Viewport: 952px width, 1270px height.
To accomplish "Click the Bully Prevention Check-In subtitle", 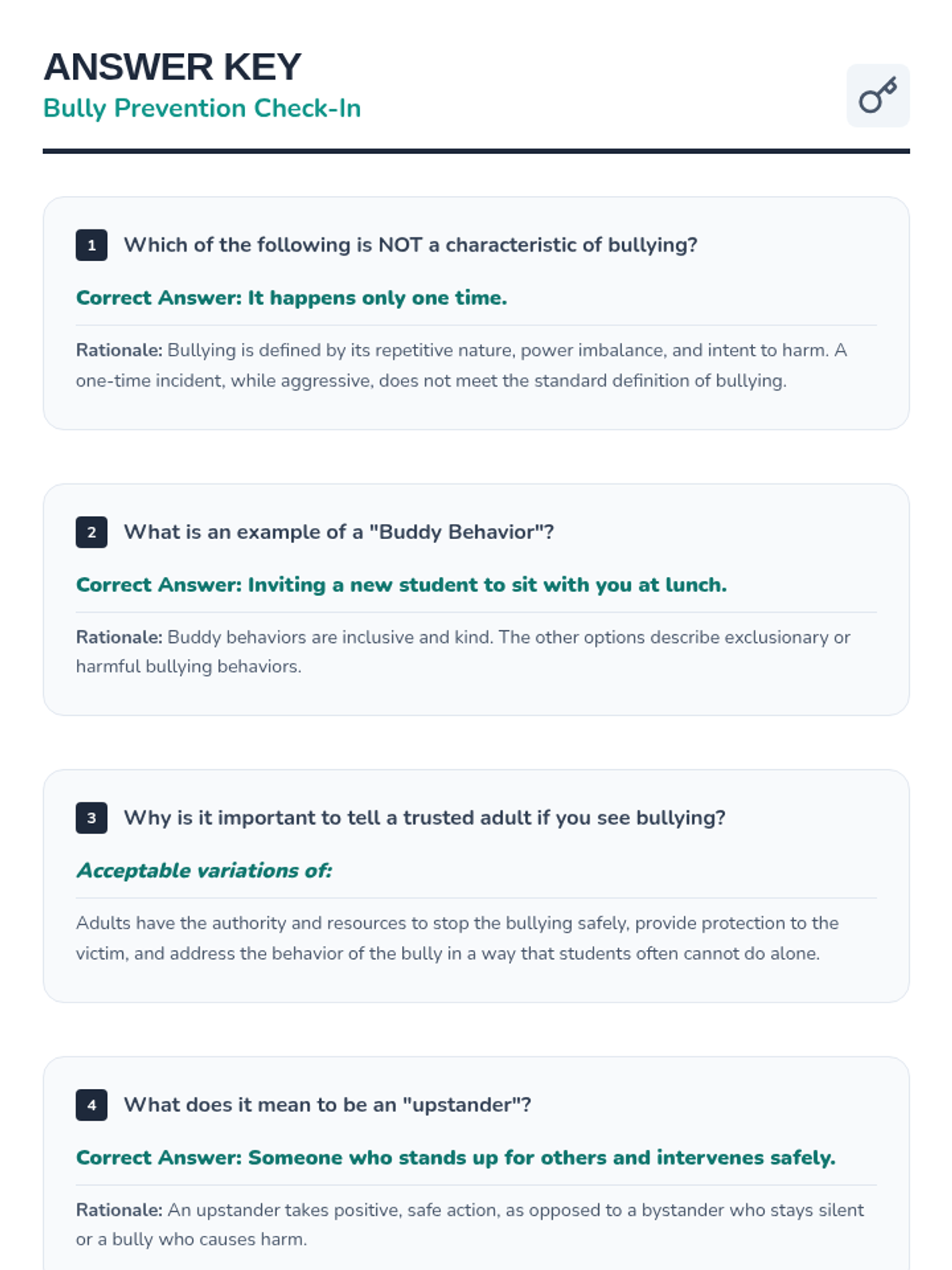I will [x=202, y=108].
